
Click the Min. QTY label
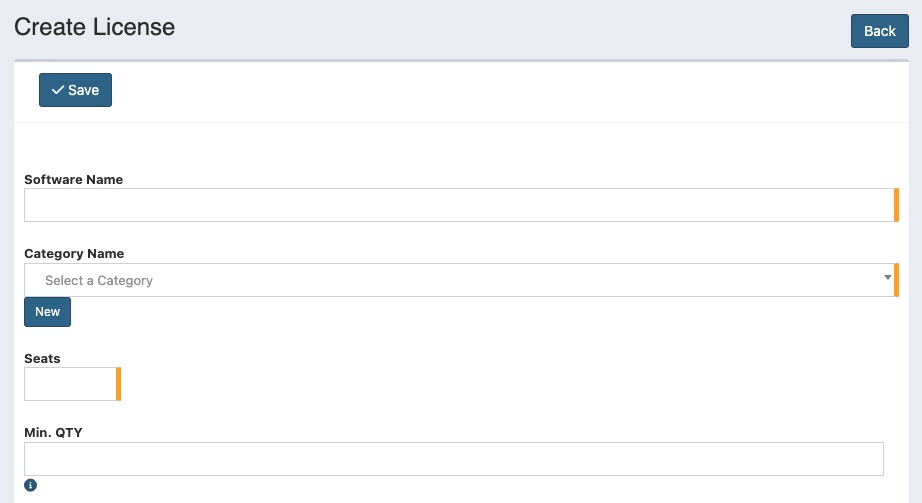click(x=53, y=432)
